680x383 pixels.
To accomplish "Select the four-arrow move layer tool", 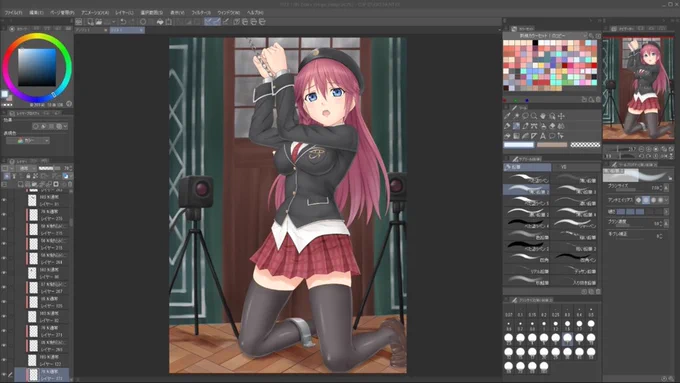I will 561,116.
